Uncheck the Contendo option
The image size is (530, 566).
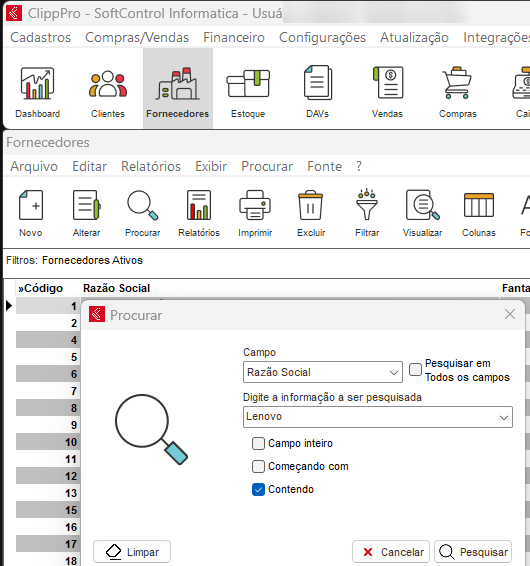(x=258, y=489)
